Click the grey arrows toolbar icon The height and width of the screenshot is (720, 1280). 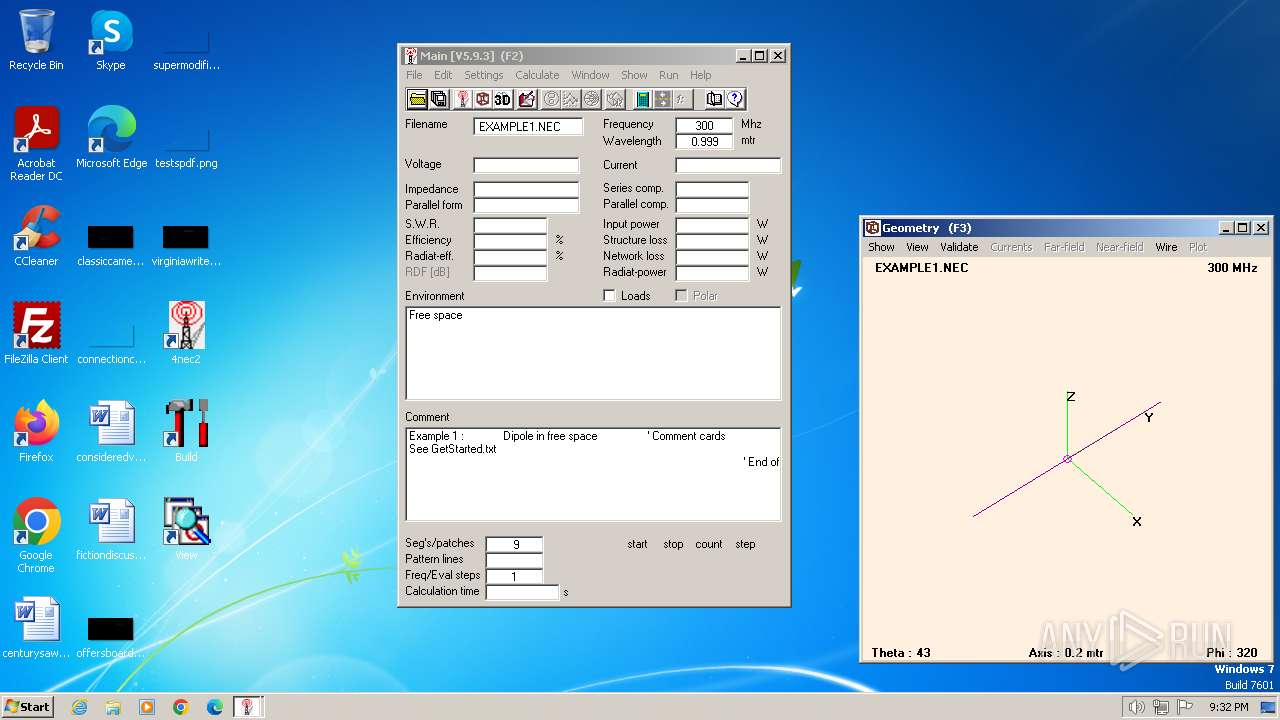pyautogui.click(x=662, y=99)
